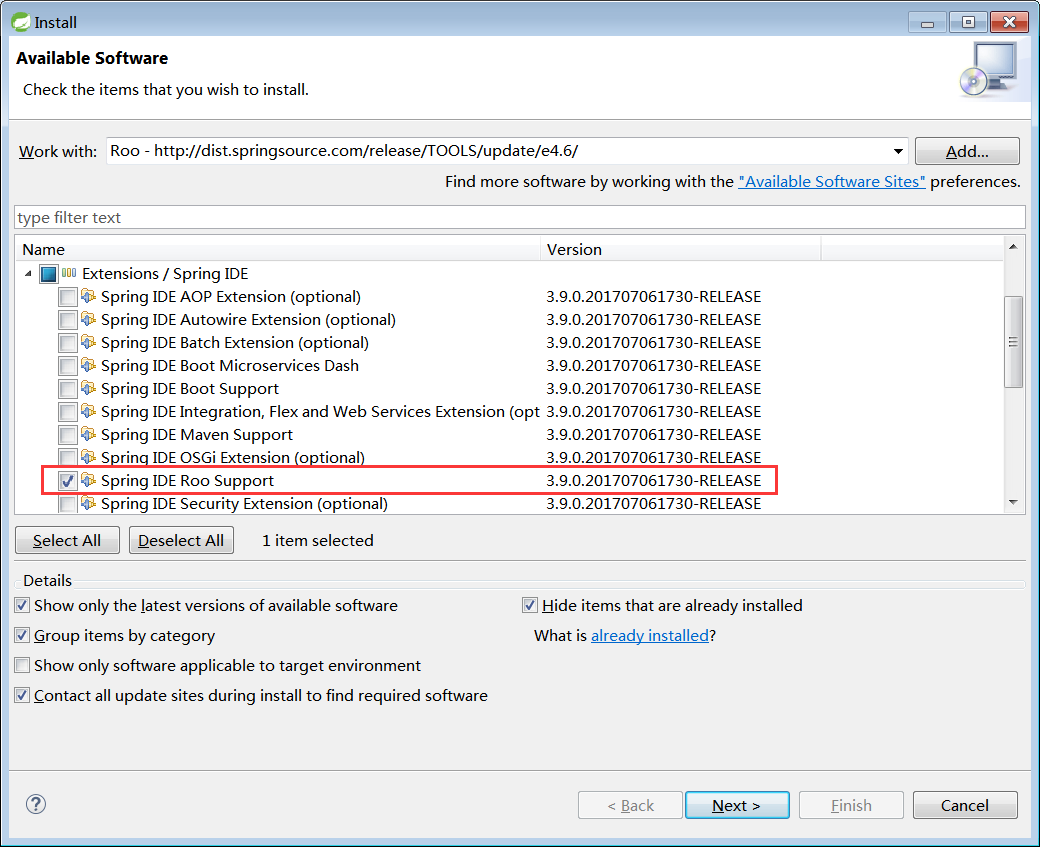The height and width of the screenshot is (847, 1040).
Task: Enable Show only software applicable to target environment
Action: (x=22, y=665)
